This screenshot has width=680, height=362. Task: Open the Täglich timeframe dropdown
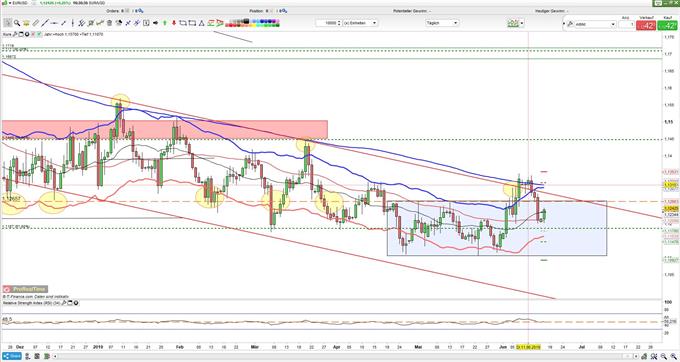click(x=442, y=23)
